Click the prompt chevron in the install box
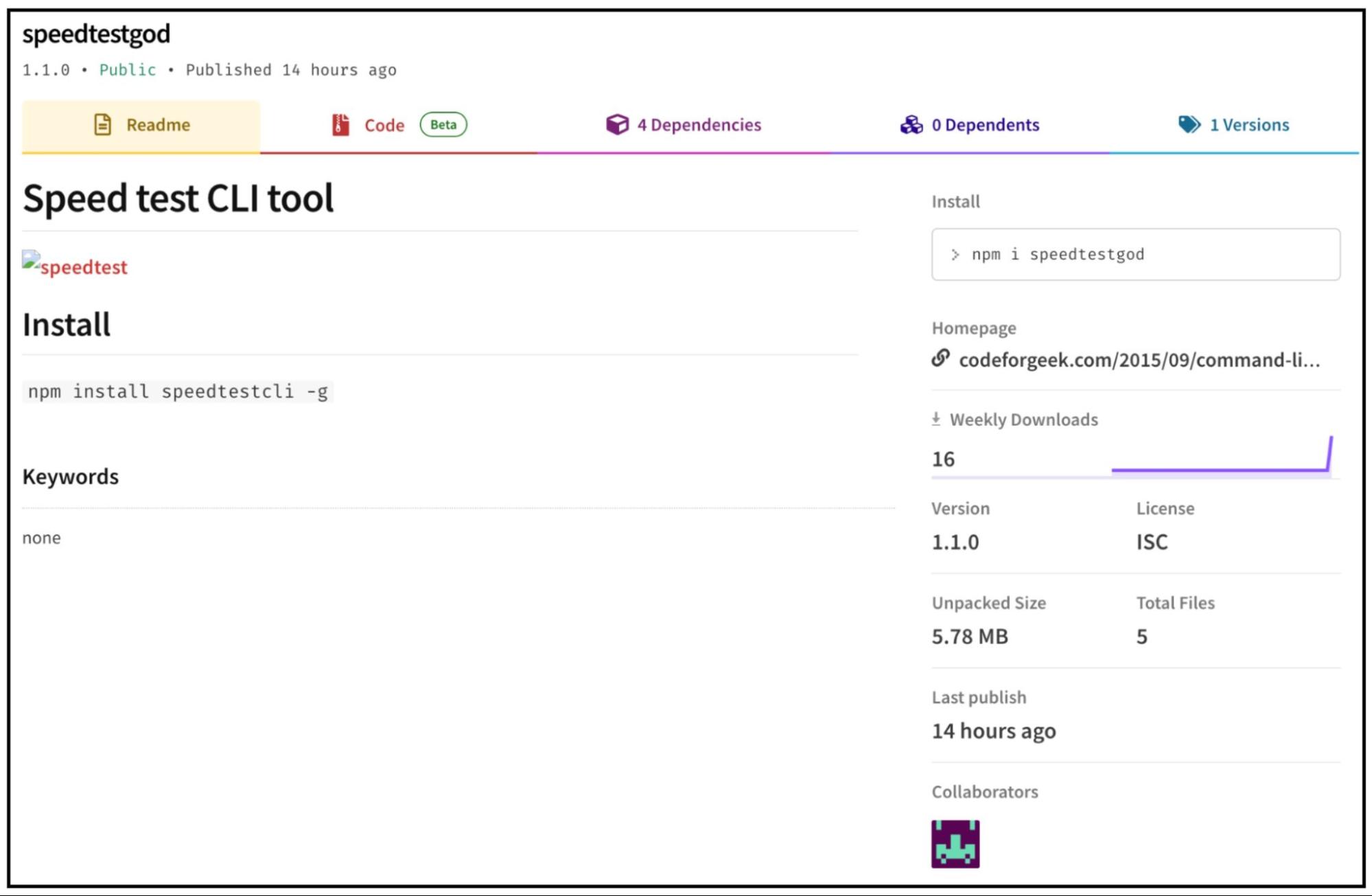This screenshot has width=1372, height=896. point(955,255)
